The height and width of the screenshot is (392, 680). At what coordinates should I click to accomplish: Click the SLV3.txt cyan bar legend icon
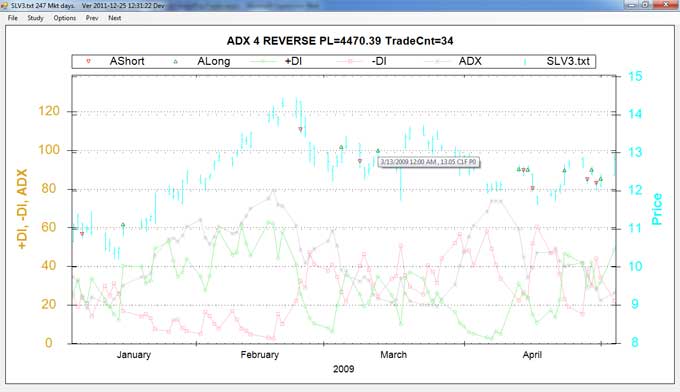click(x=525, y=62)
